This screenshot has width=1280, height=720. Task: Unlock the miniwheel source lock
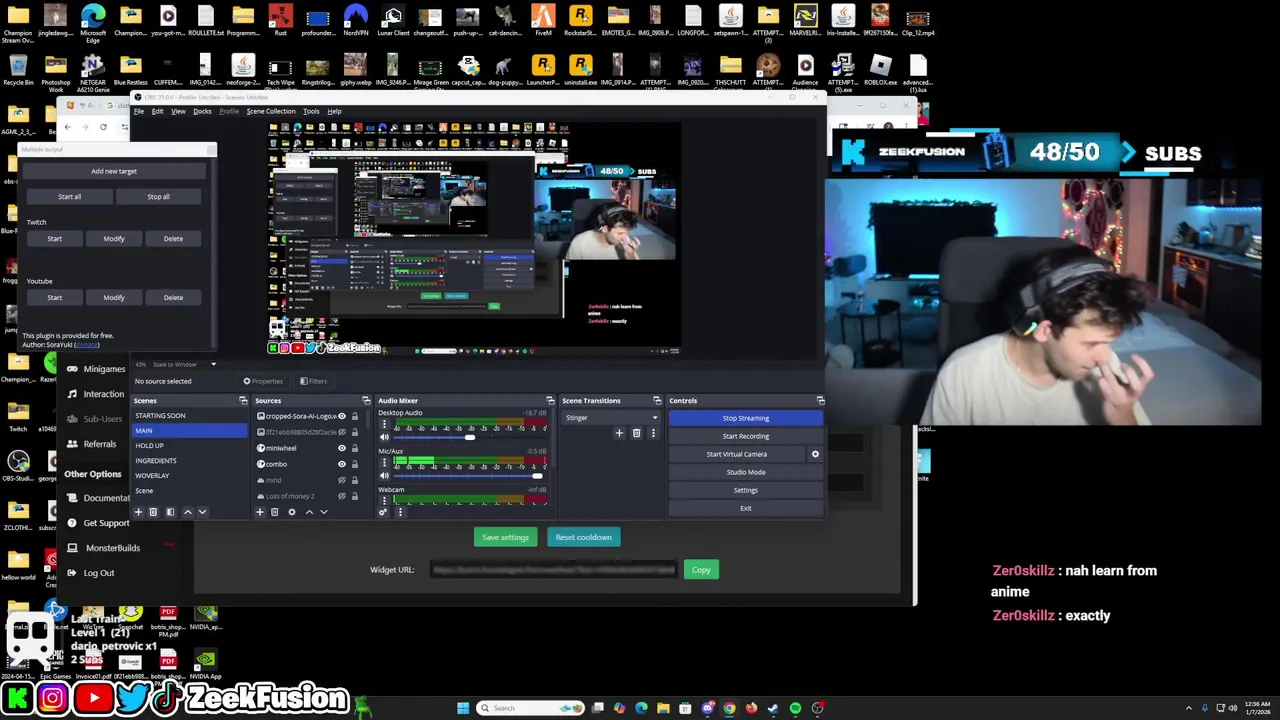point(354,448)
